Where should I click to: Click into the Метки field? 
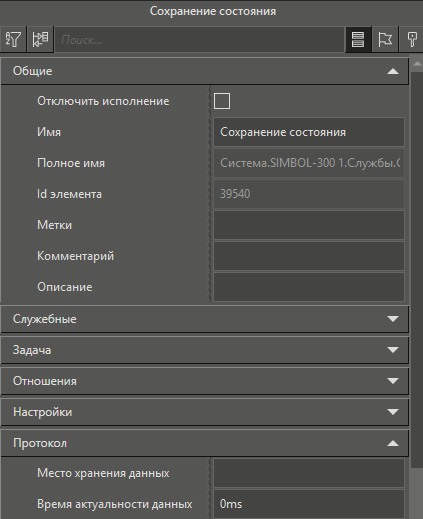[x=309, y=225]
